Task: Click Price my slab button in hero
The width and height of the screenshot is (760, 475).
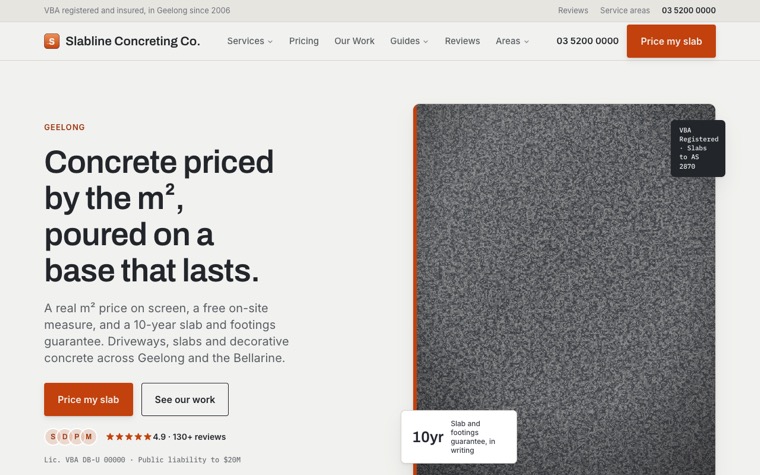Action: 88,399
